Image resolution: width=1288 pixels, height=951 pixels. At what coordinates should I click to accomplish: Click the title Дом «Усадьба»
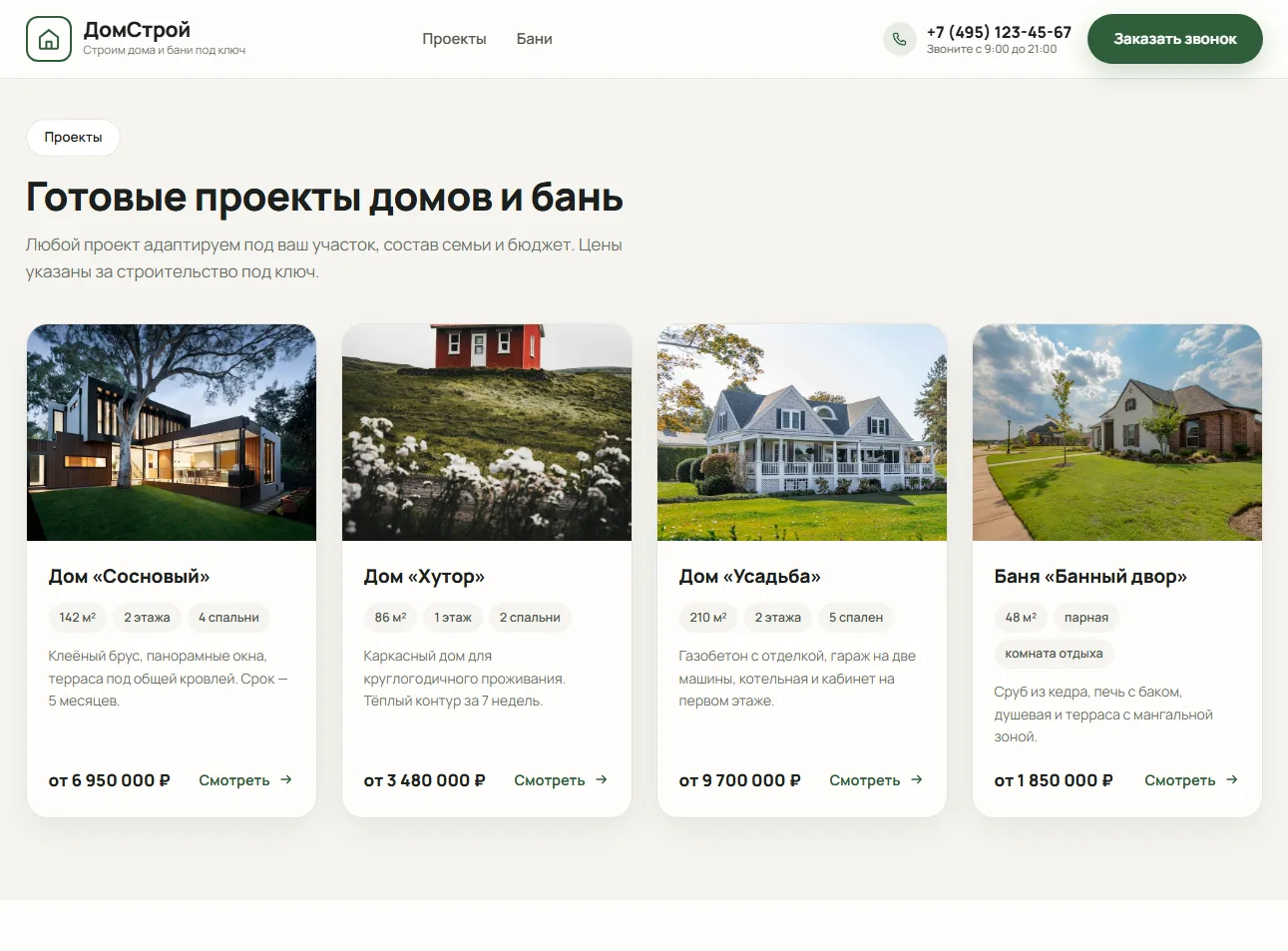[750, 577]
